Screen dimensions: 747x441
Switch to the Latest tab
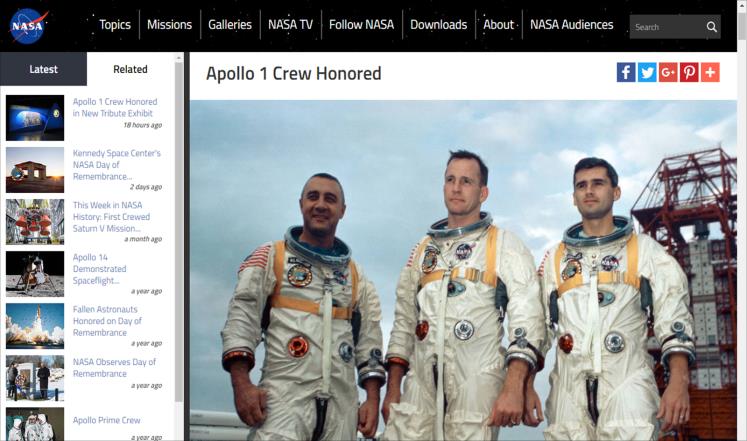click(43, 70)
